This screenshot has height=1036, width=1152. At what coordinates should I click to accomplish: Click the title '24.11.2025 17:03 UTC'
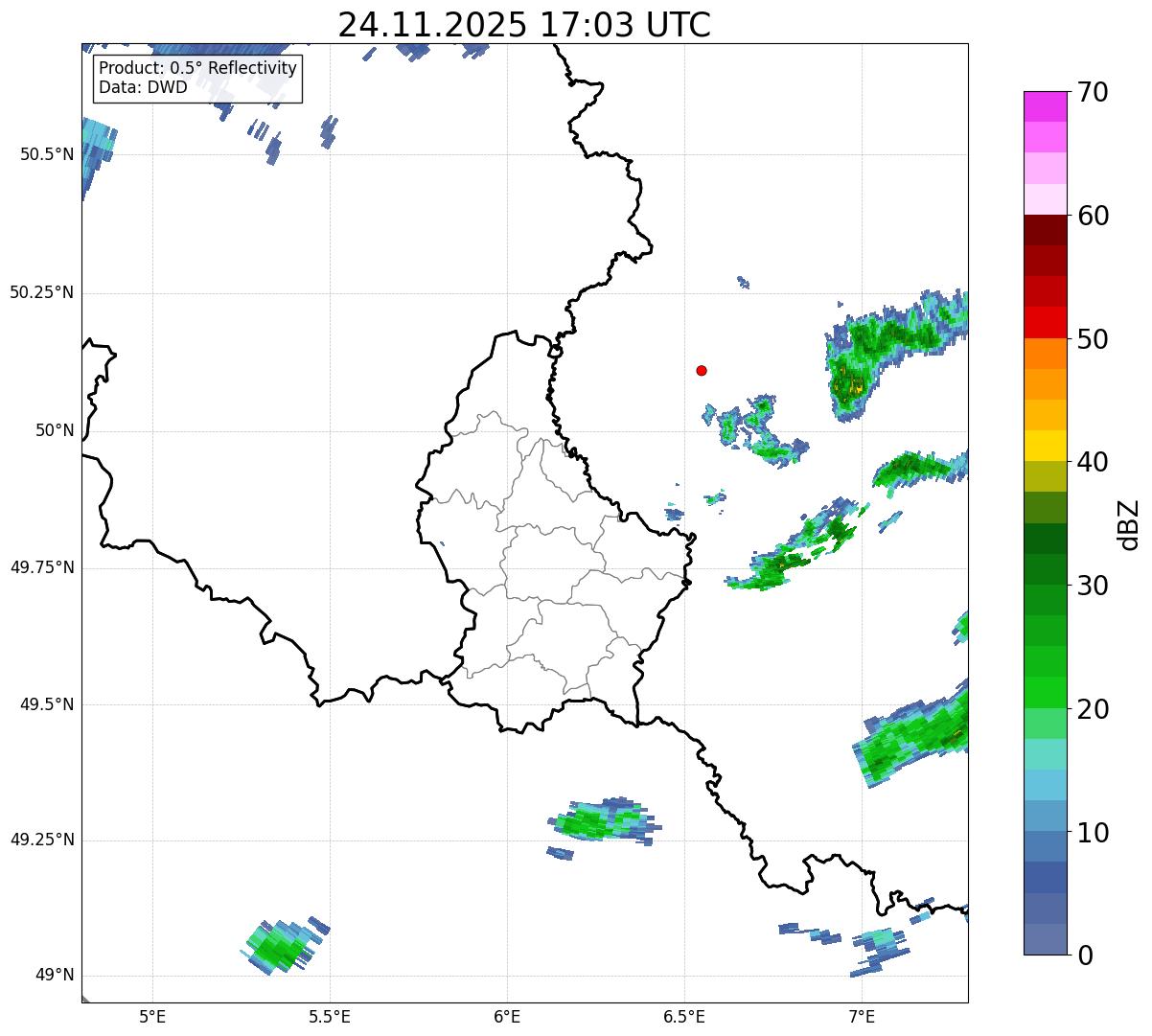point(524,24)
